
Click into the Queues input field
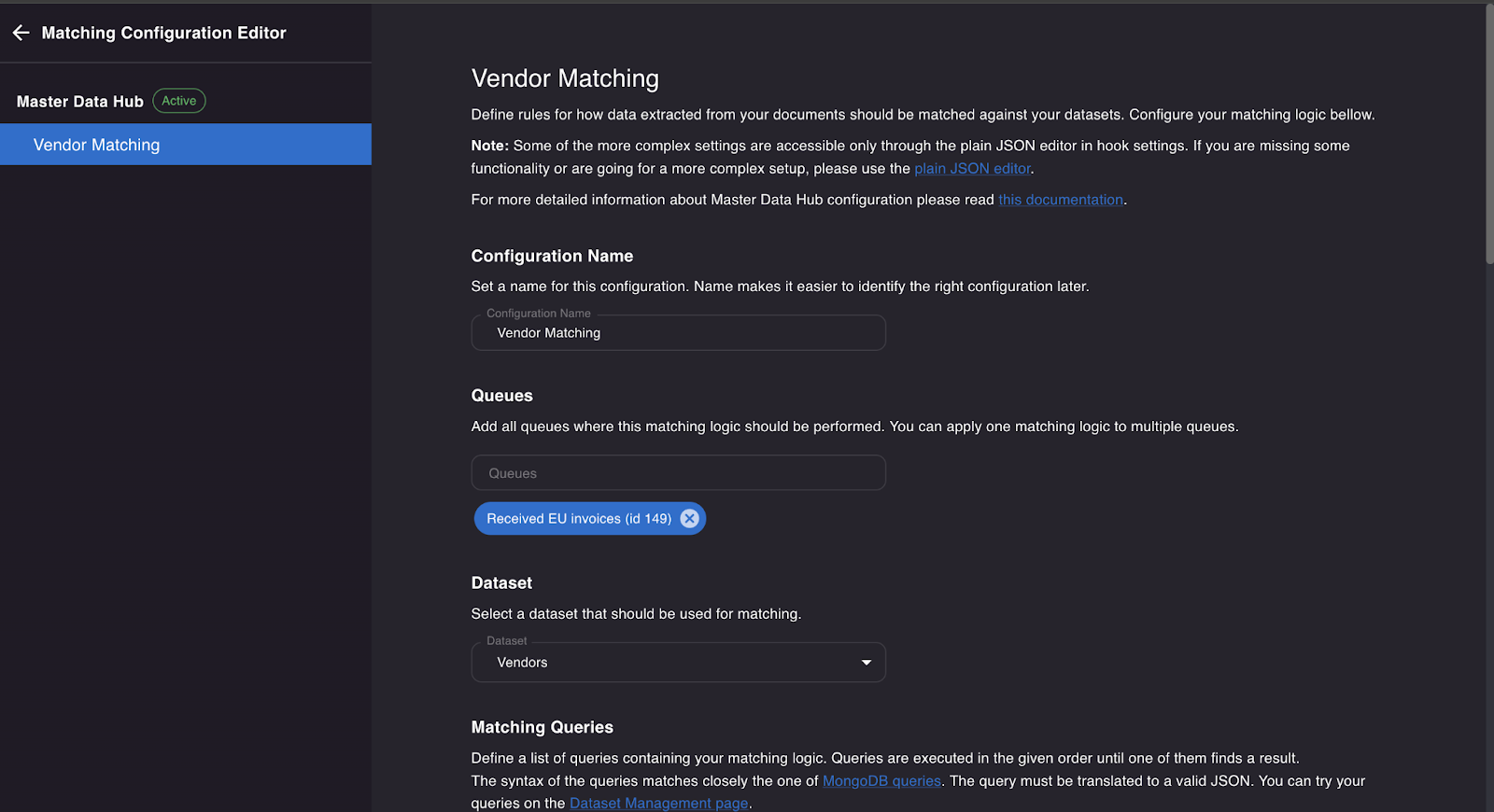click(x=678, y=473)
